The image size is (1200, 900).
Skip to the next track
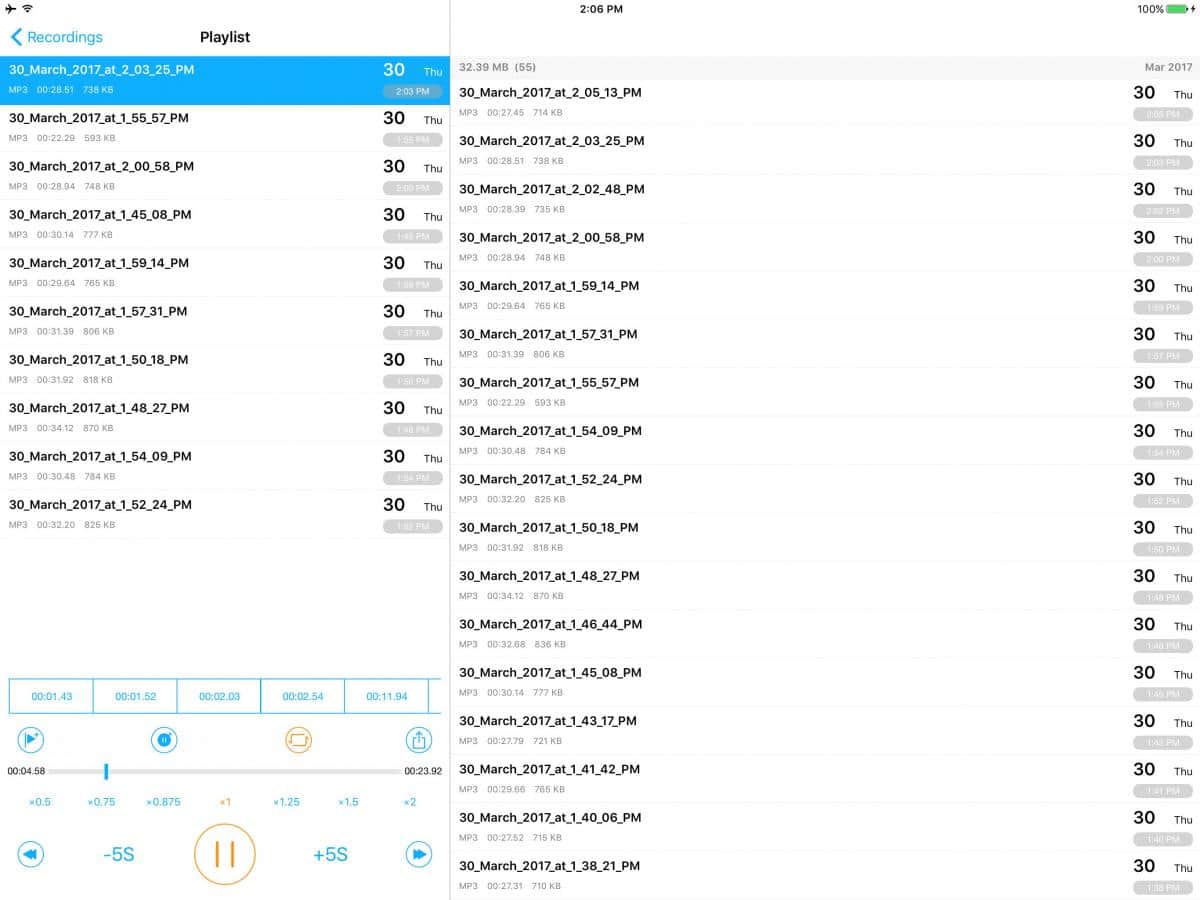pyautogui.click(x=419, y=854)
